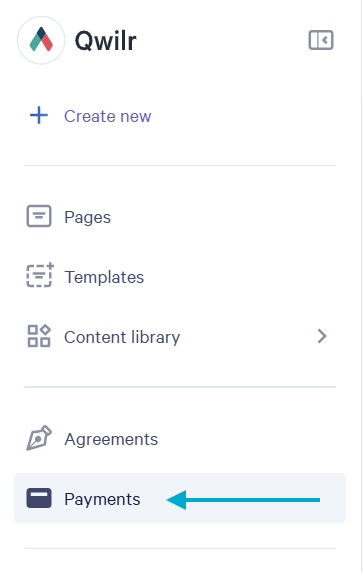Click the Templates dashed-page icon
The height and width of the screenshot is (572, 363).
point(39,275)
